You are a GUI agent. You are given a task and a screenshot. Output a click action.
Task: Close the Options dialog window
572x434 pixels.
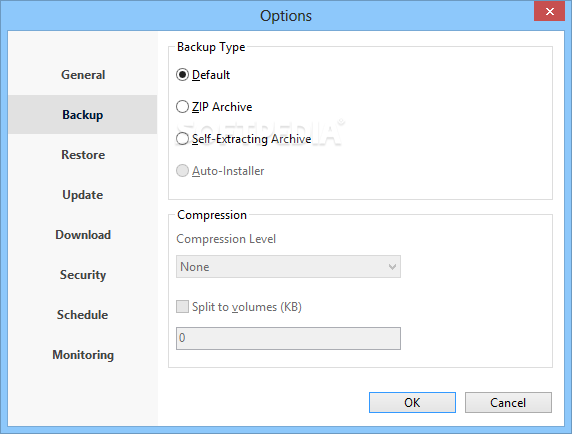pyautogui.click(x=549, y=11)
